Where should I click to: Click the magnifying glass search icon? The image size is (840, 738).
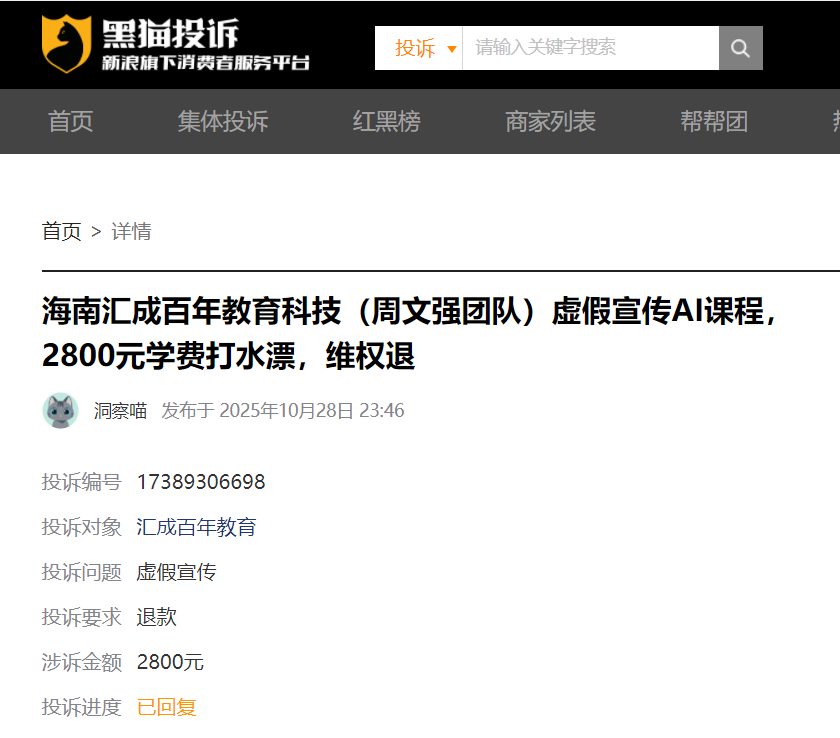740,47
